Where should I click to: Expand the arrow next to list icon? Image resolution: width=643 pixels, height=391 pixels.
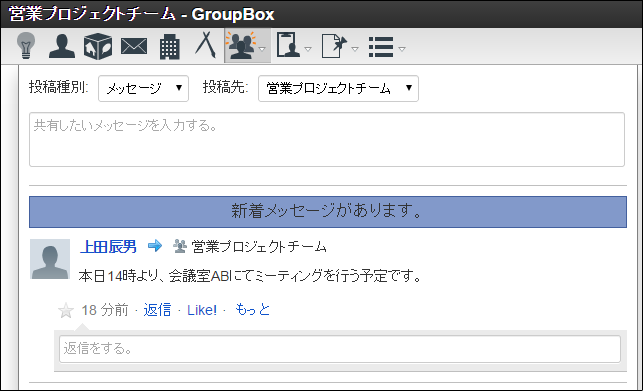[402, 49]
